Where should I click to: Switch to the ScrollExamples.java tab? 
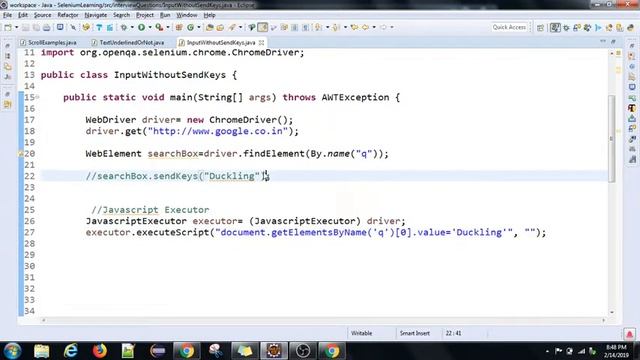(48, 42)
